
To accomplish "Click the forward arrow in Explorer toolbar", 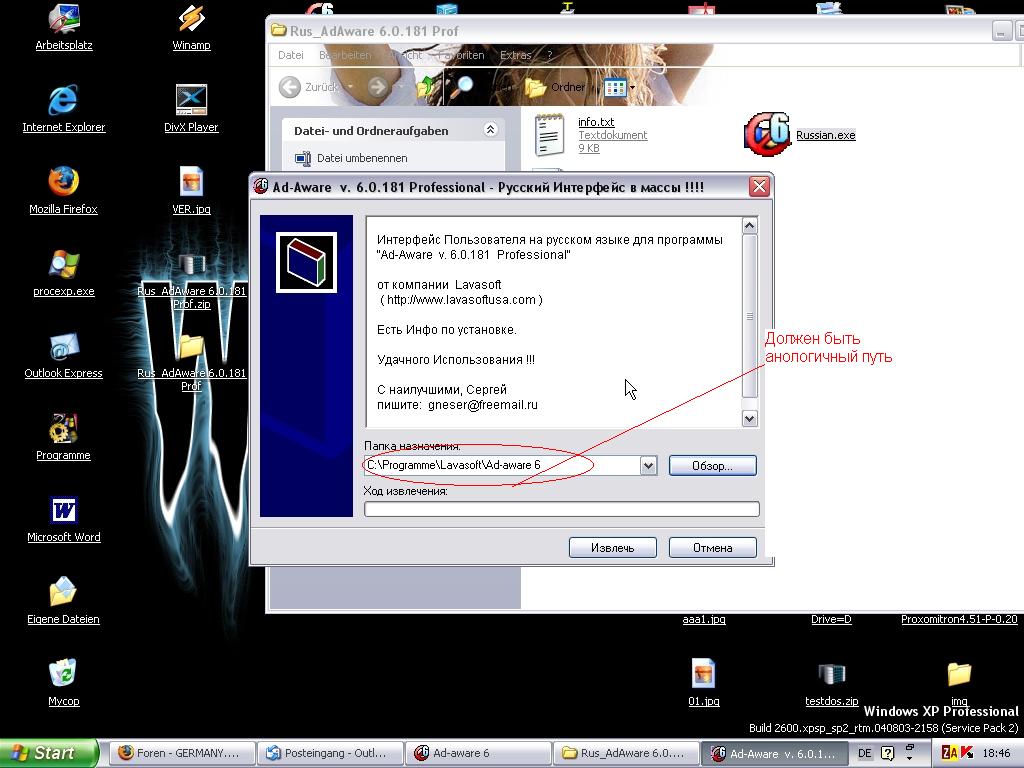I will [x=377, y=87].
